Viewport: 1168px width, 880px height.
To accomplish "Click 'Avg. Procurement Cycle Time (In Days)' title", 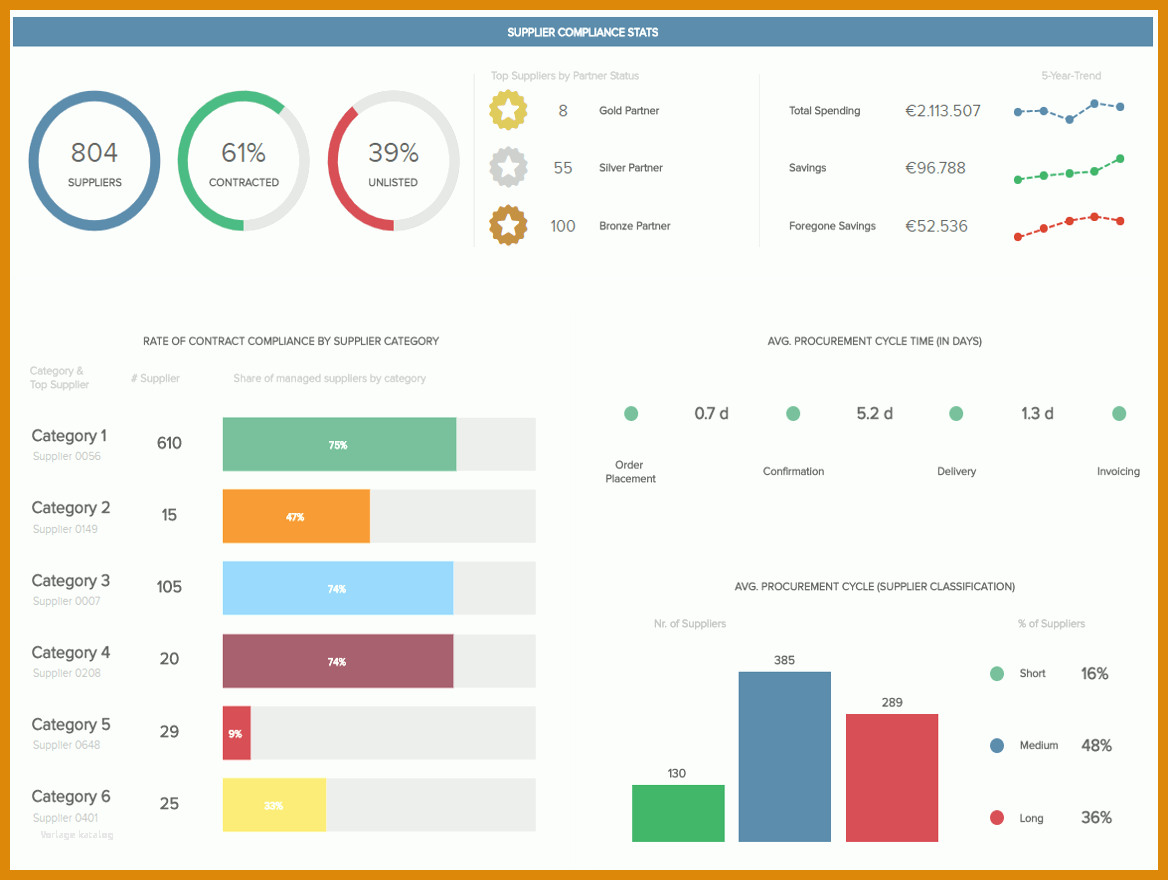I will coord(875,341).
